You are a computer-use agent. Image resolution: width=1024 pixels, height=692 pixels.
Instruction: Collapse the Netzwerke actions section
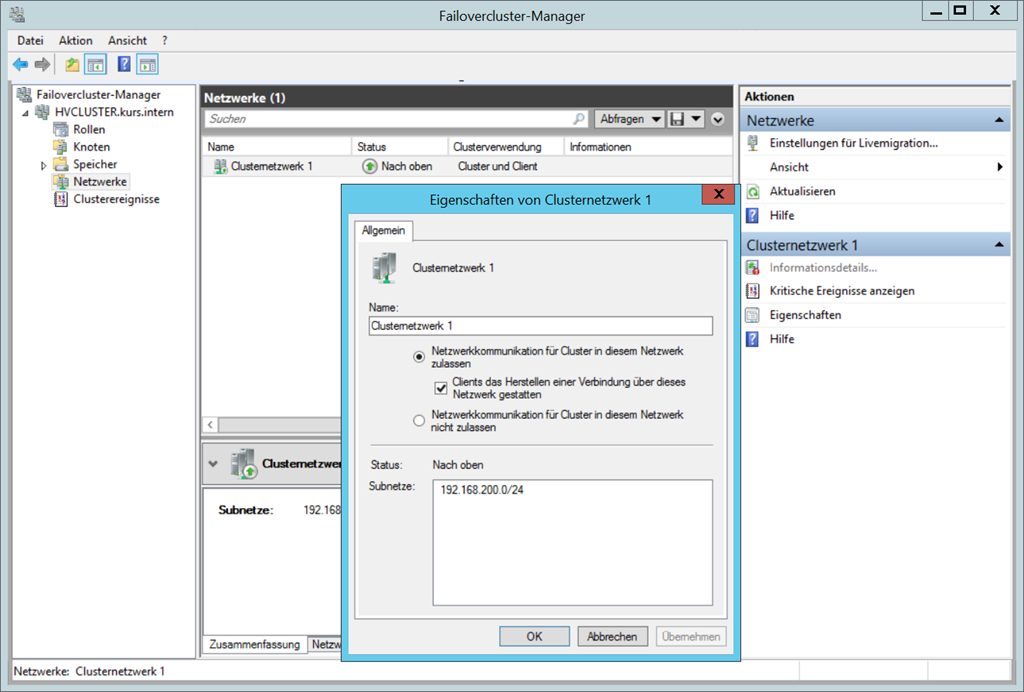[999, 120]
